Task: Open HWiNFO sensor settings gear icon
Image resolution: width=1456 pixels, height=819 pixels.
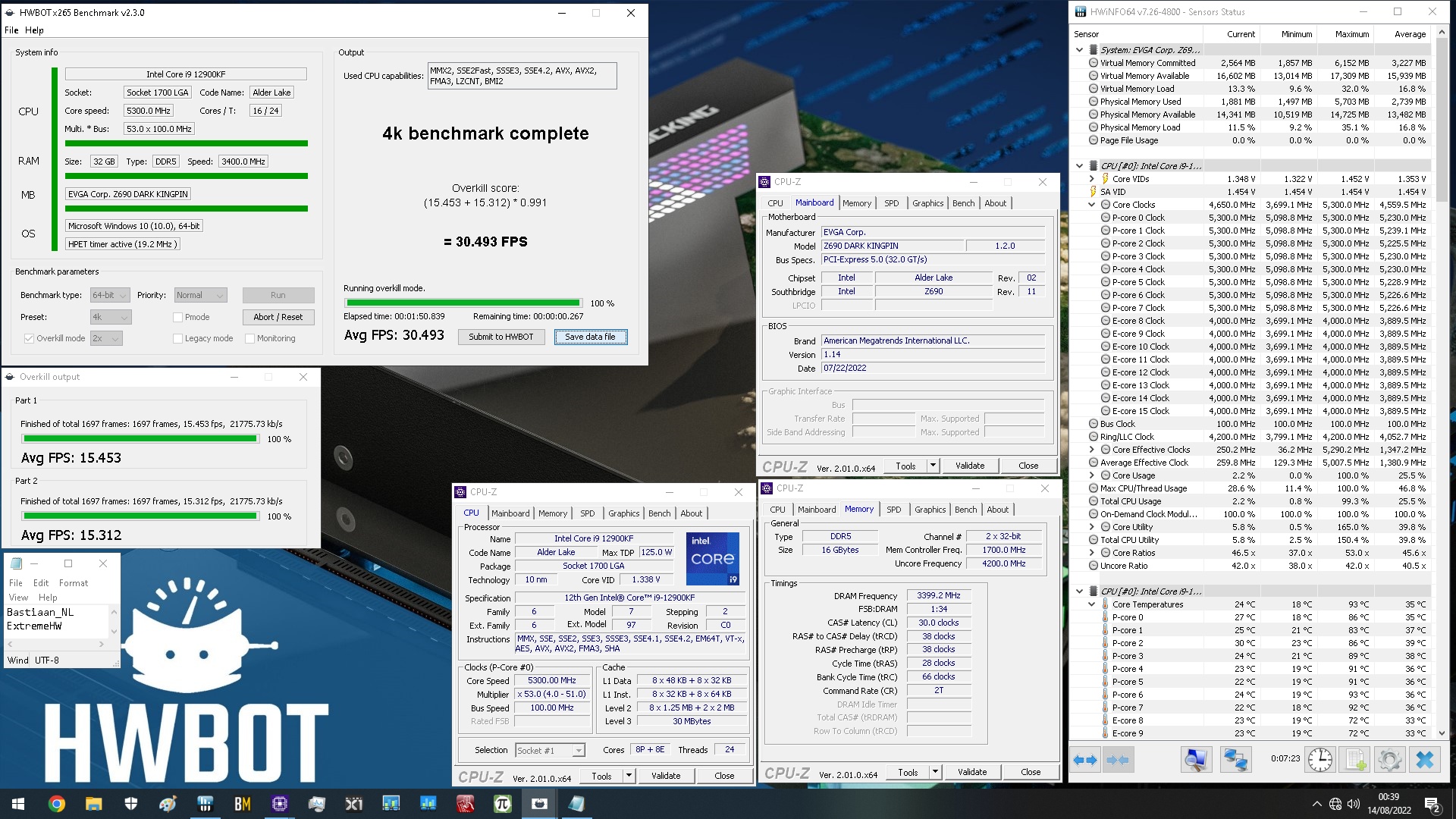Action: 1390,760
